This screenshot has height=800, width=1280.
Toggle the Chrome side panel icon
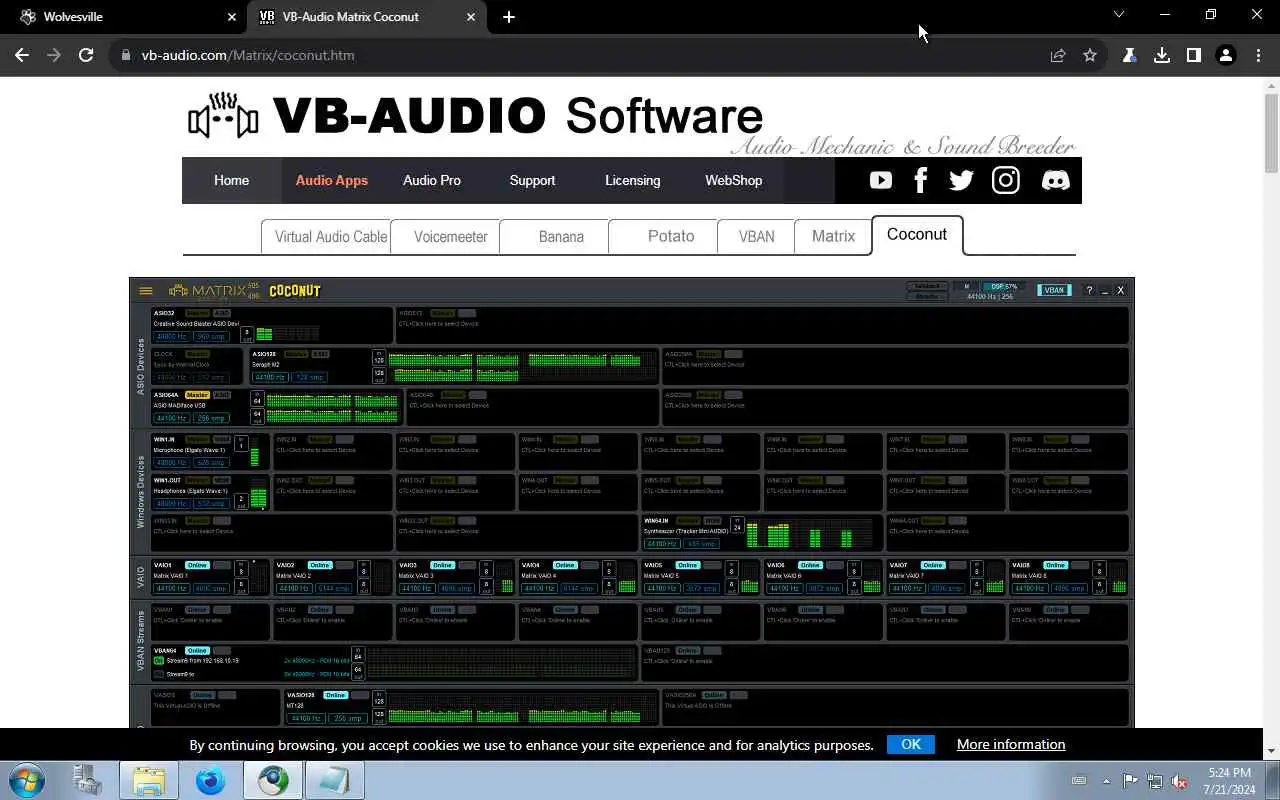coord(1194,55)
